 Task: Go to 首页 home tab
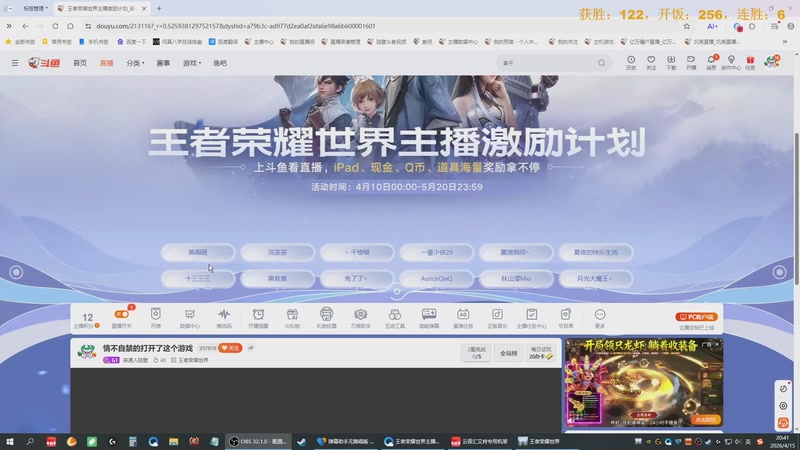coord(80,63)
